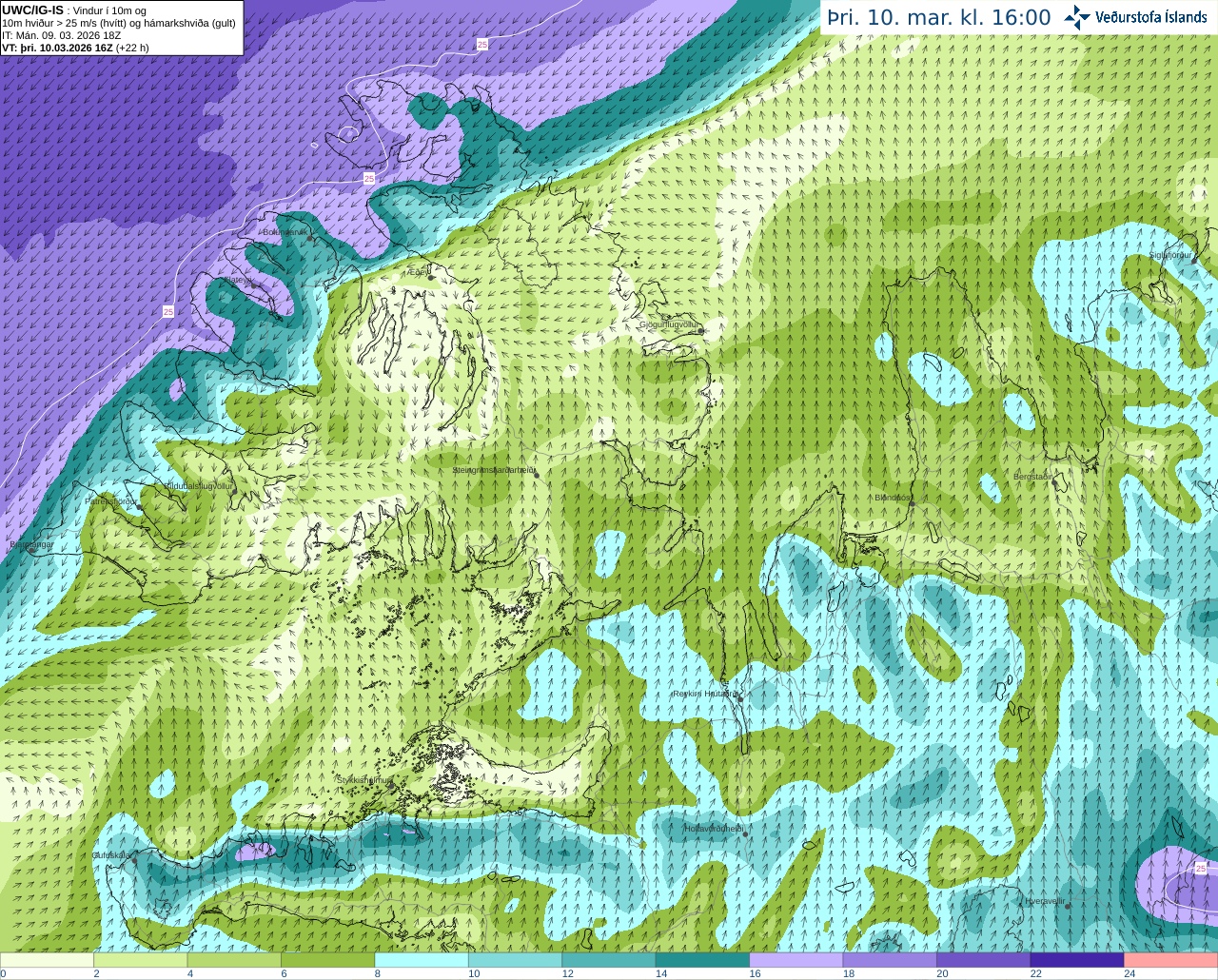This screenshot has height=980, width=1218.
Task: Click the Flateyri station label
Action: pyautogui.click(x=237, y=280)
